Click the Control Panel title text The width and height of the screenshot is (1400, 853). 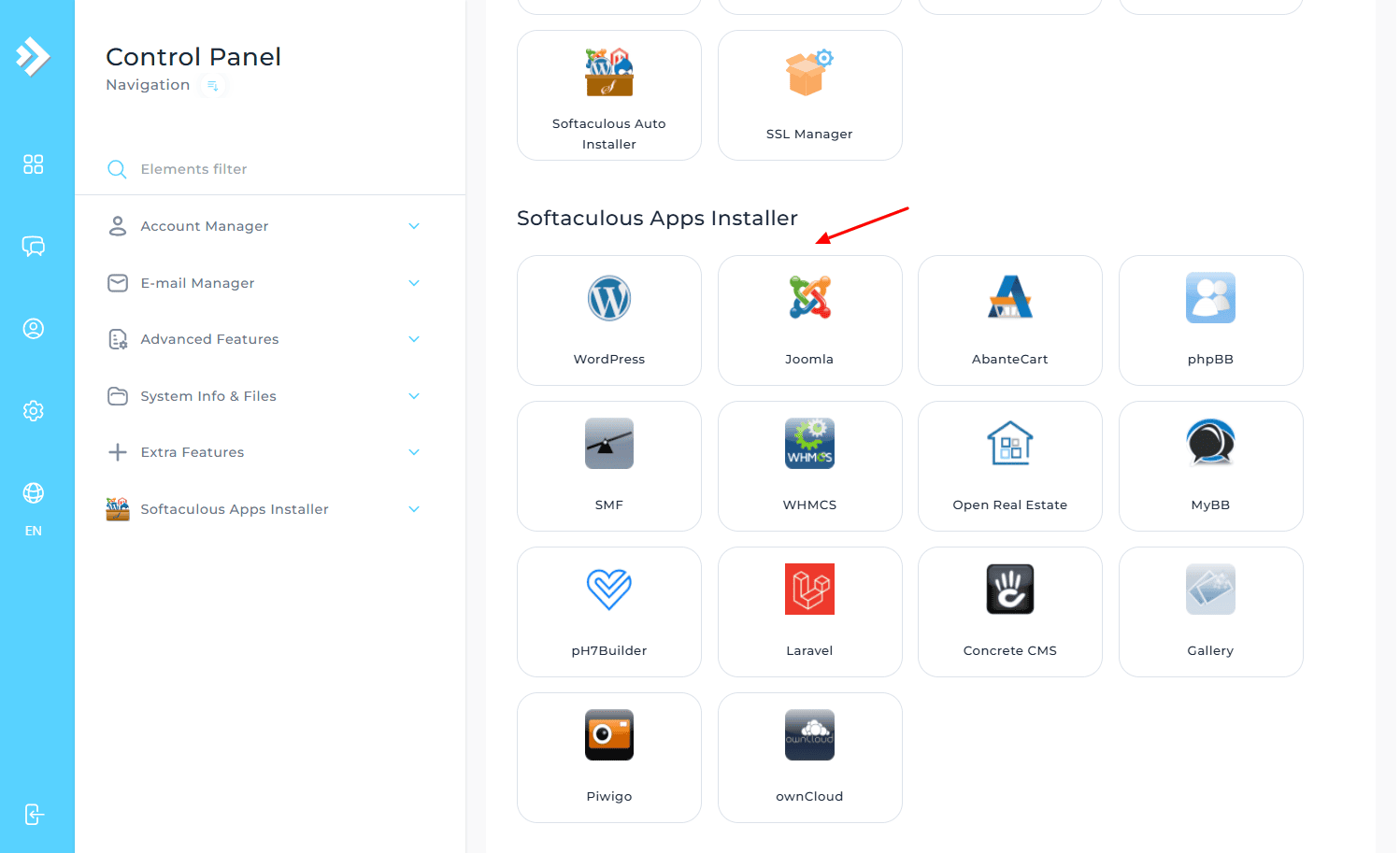pos(193,57)
